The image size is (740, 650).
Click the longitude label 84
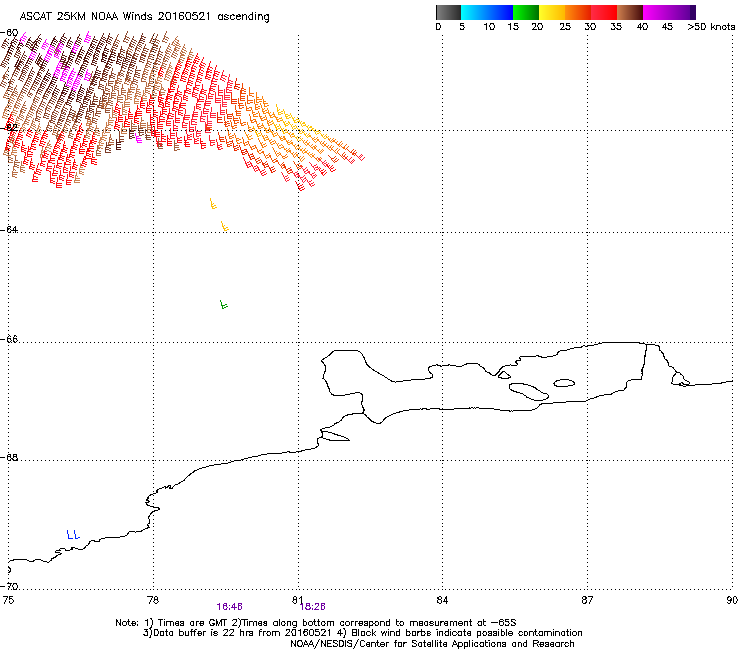click(442, 600)
